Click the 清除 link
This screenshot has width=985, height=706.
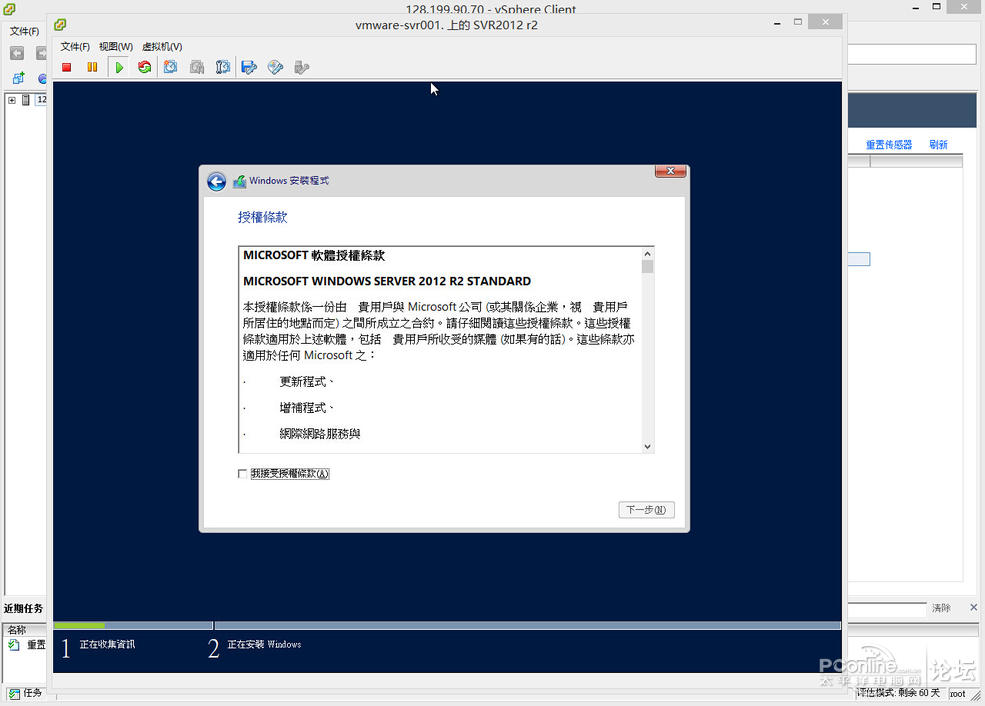click(941, 607)
